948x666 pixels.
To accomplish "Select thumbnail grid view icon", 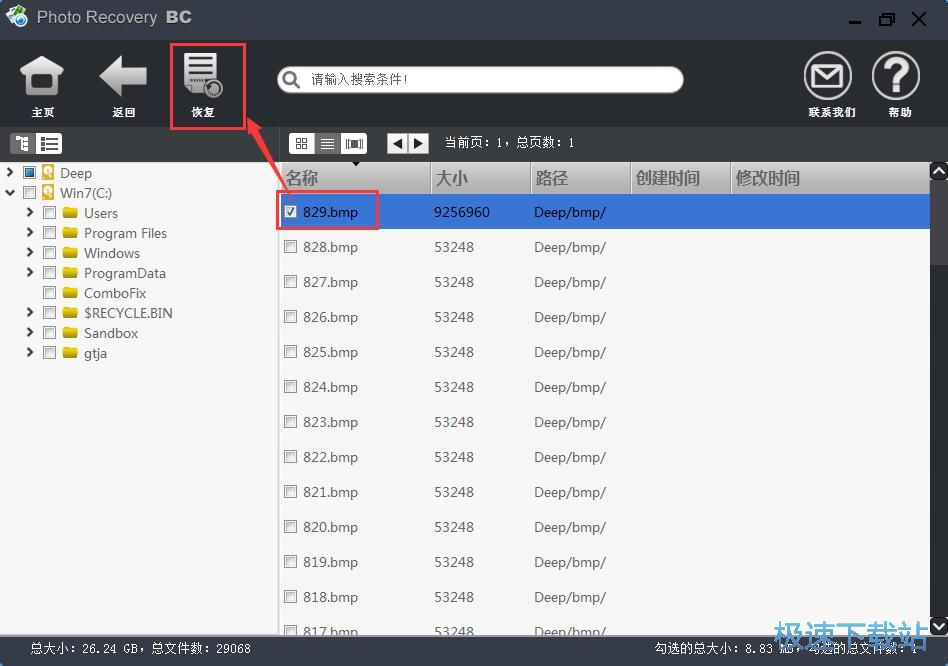I will coord(302,143).
